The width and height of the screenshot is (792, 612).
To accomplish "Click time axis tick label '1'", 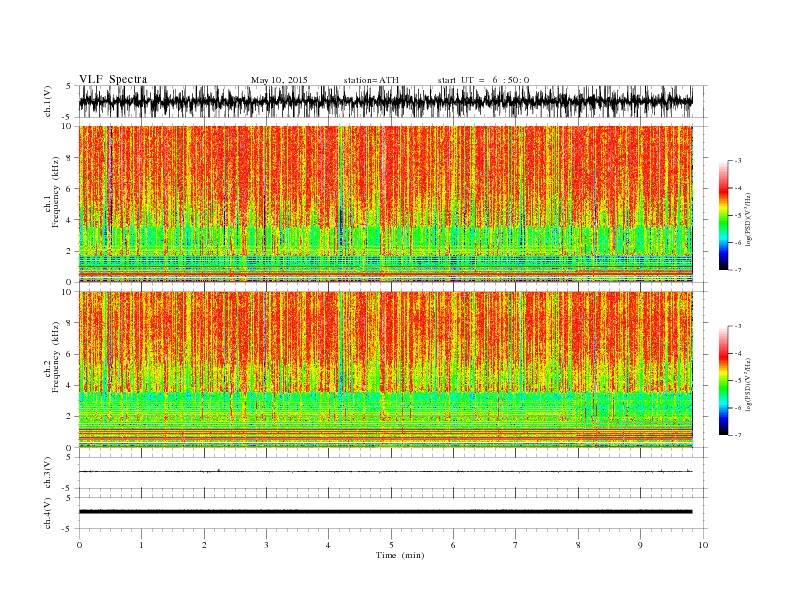I will point(141,545).
